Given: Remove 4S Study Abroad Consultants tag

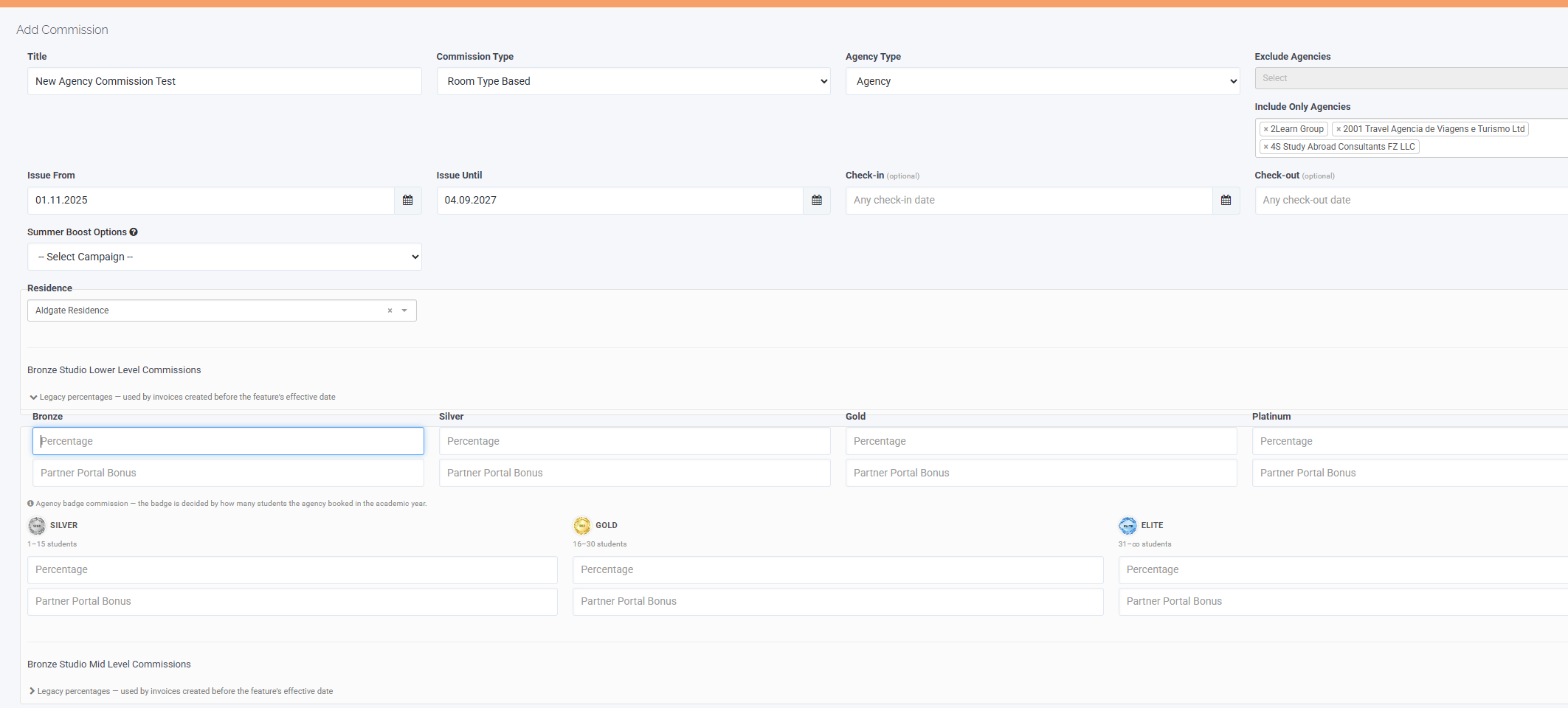Looking at the screenshot, I should pos(1265,147).
